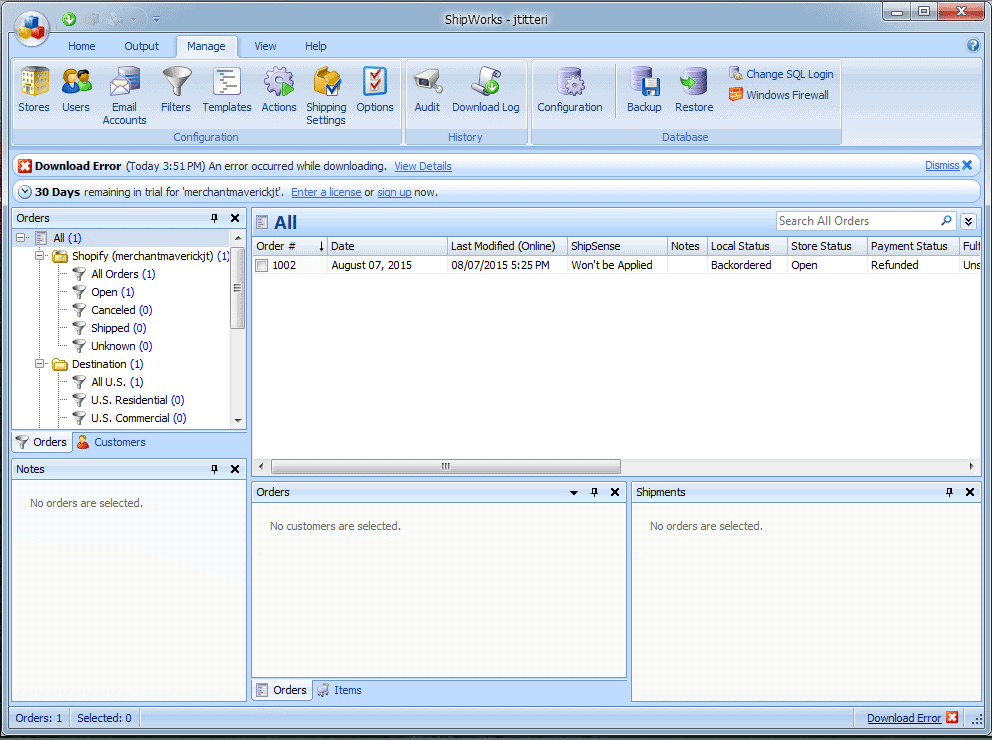Select the Shipped orders filter
The width and height of the screenshot is (992, 740).
pos(118,328)
